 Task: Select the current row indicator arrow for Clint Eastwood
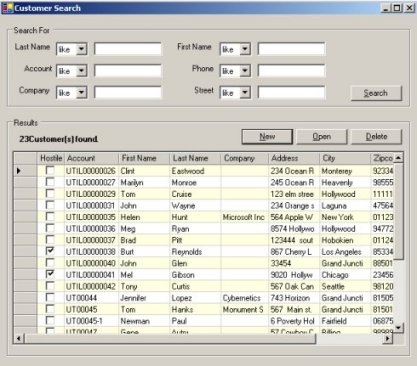19,171
